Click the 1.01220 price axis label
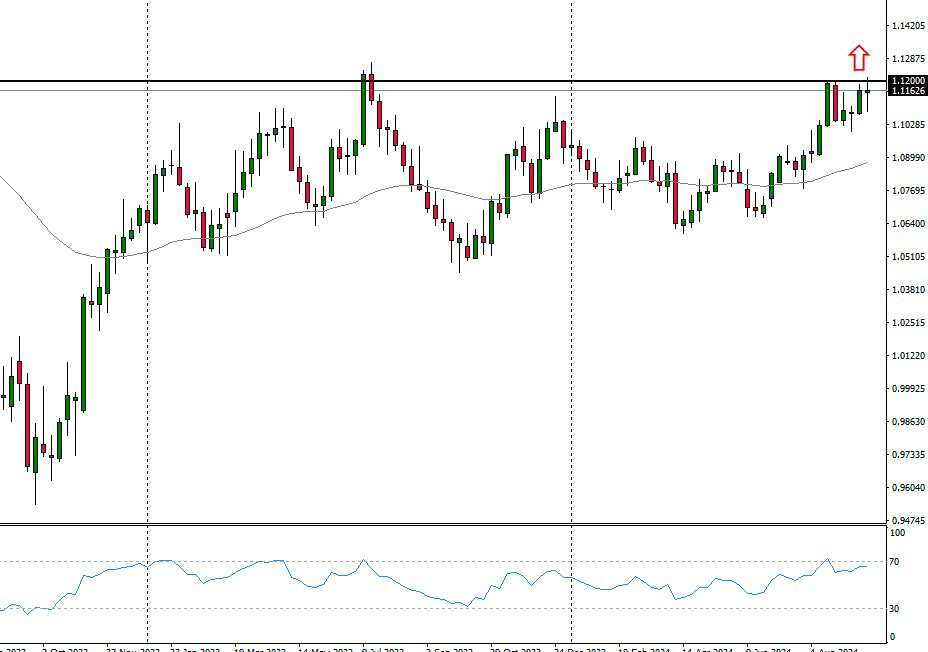Viewport: 928px width, 652px height. (907, 356)
